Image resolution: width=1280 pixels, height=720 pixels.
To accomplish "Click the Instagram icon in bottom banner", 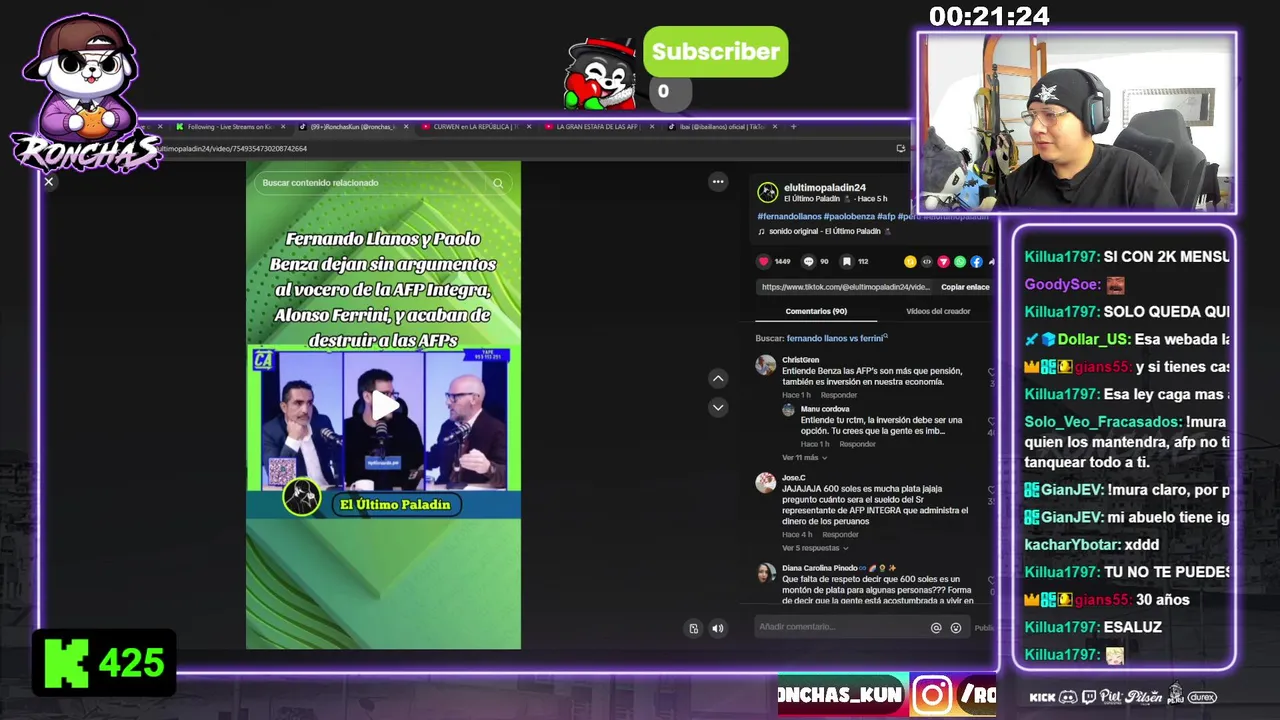I will pyautogui.click(x=931, y=695).
